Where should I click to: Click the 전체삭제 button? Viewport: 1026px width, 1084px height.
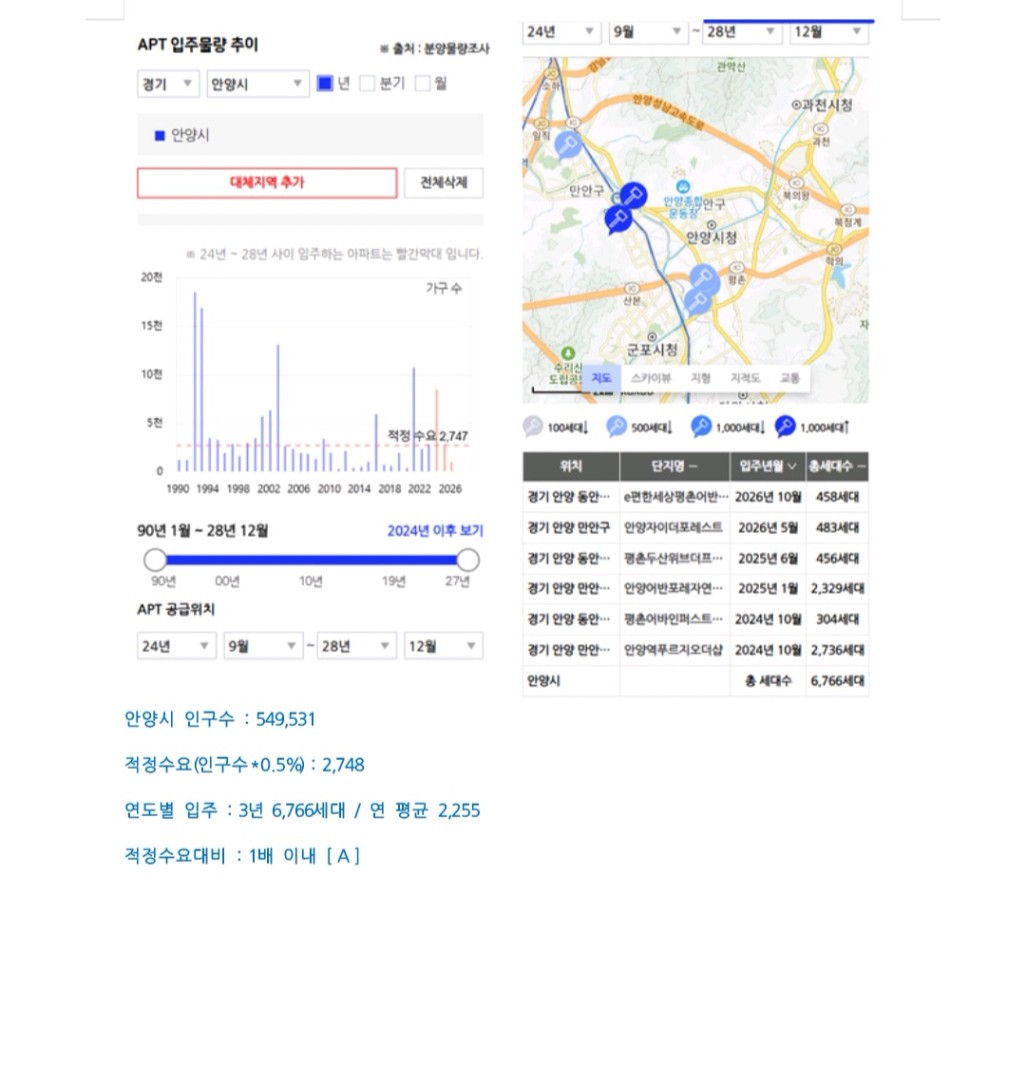444,183
